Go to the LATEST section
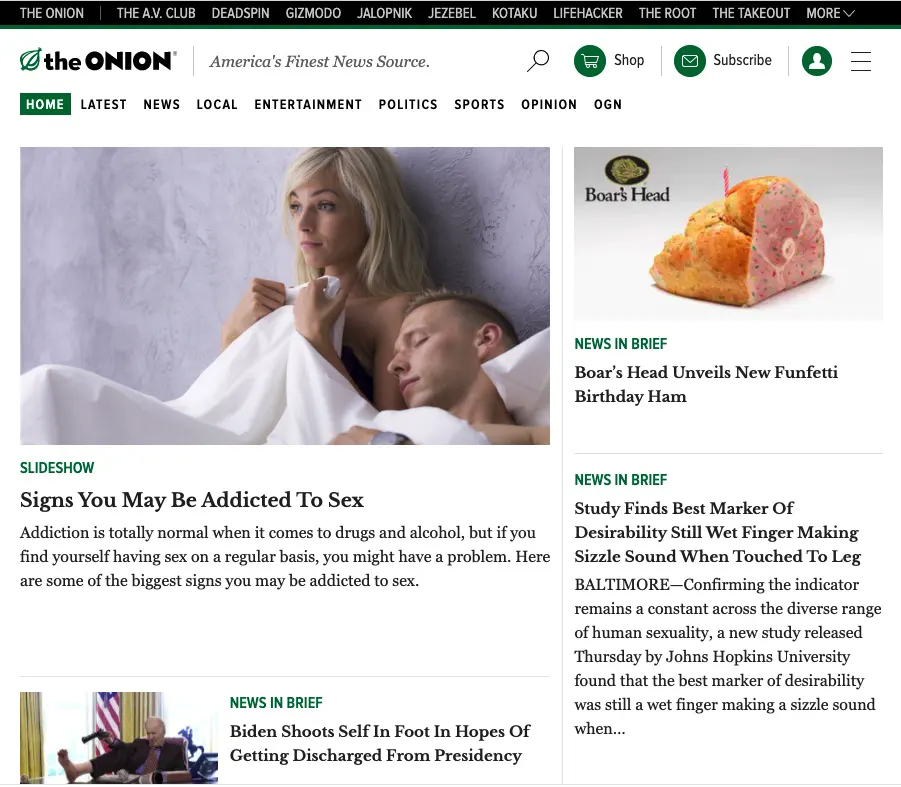This screenshot has width=901, height=787. [x=103, y=105]
